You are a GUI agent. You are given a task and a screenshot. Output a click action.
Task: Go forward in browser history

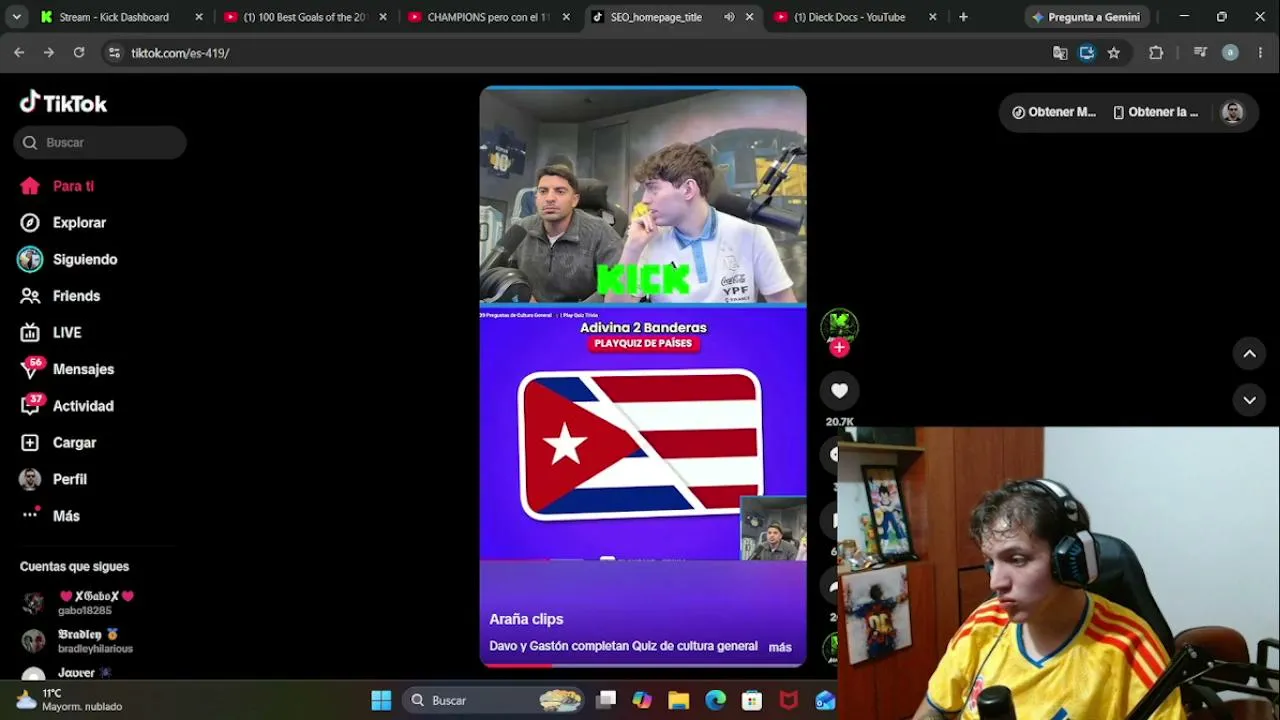[x=49, y=53]
